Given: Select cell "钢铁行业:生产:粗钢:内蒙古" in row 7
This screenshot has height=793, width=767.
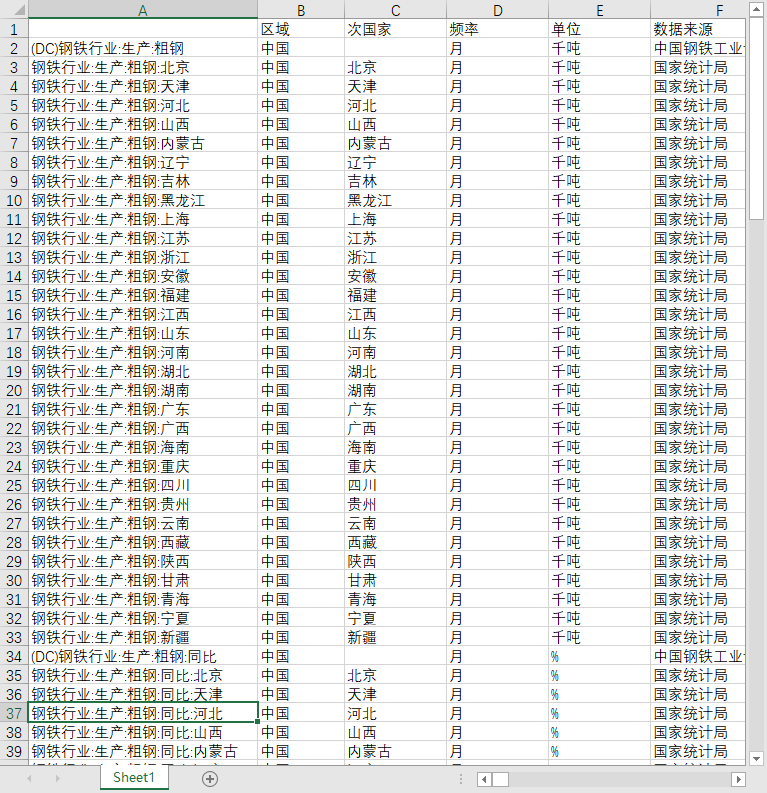Looking at the screenshot, I should [x=143, y=144].
